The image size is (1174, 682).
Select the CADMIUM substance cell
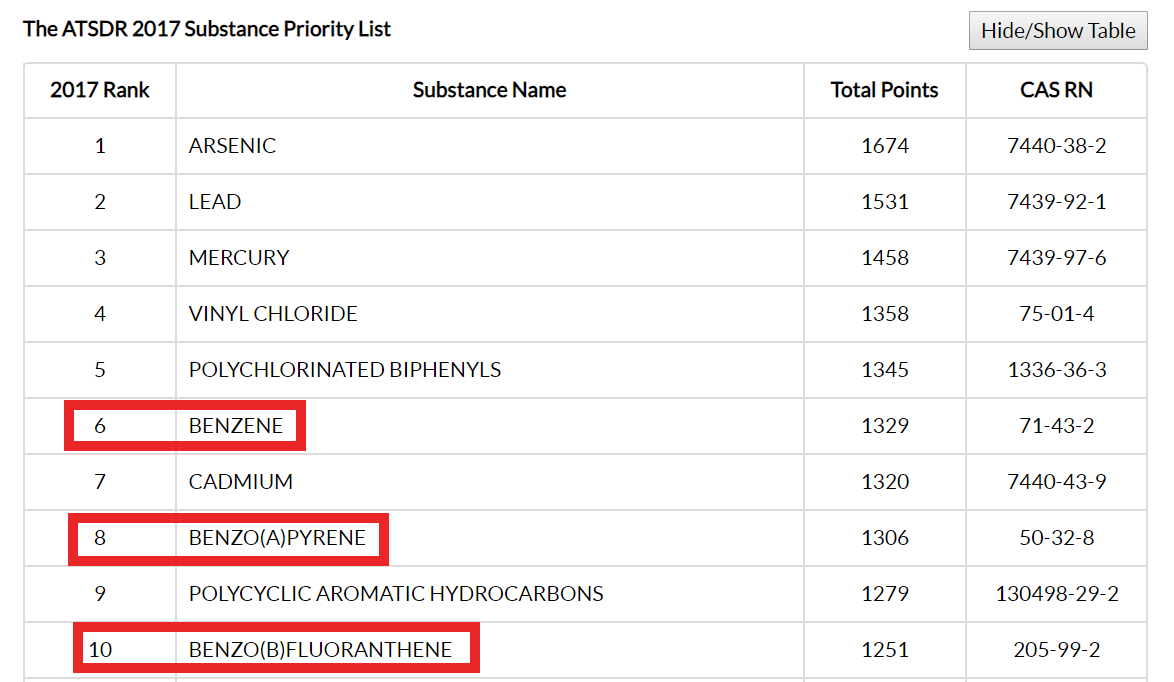pos(240,481)
